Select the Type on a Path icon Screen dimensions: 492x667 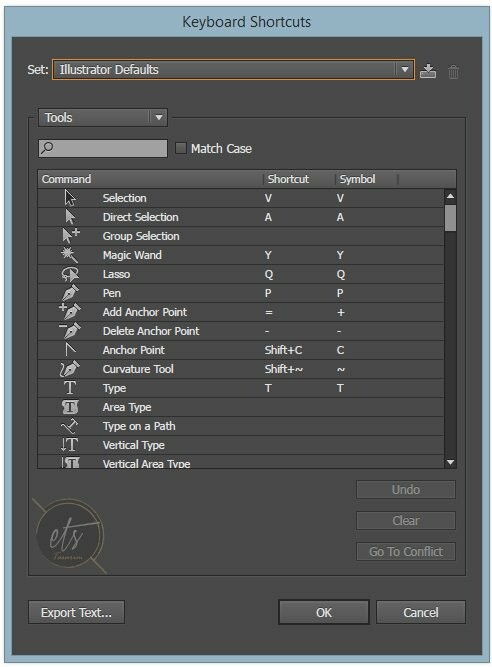69,426
